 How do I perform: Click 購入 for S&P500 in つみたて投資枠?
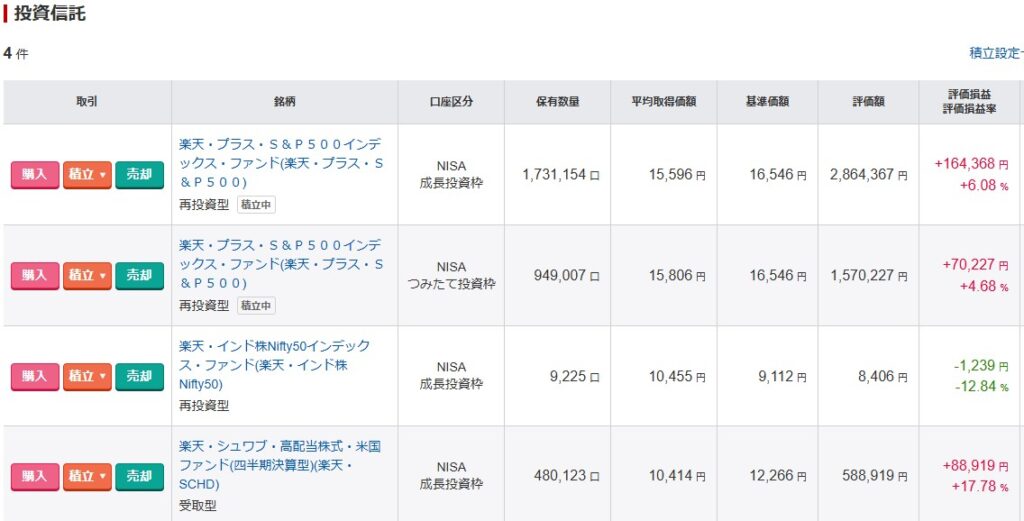tap(35, 276)
